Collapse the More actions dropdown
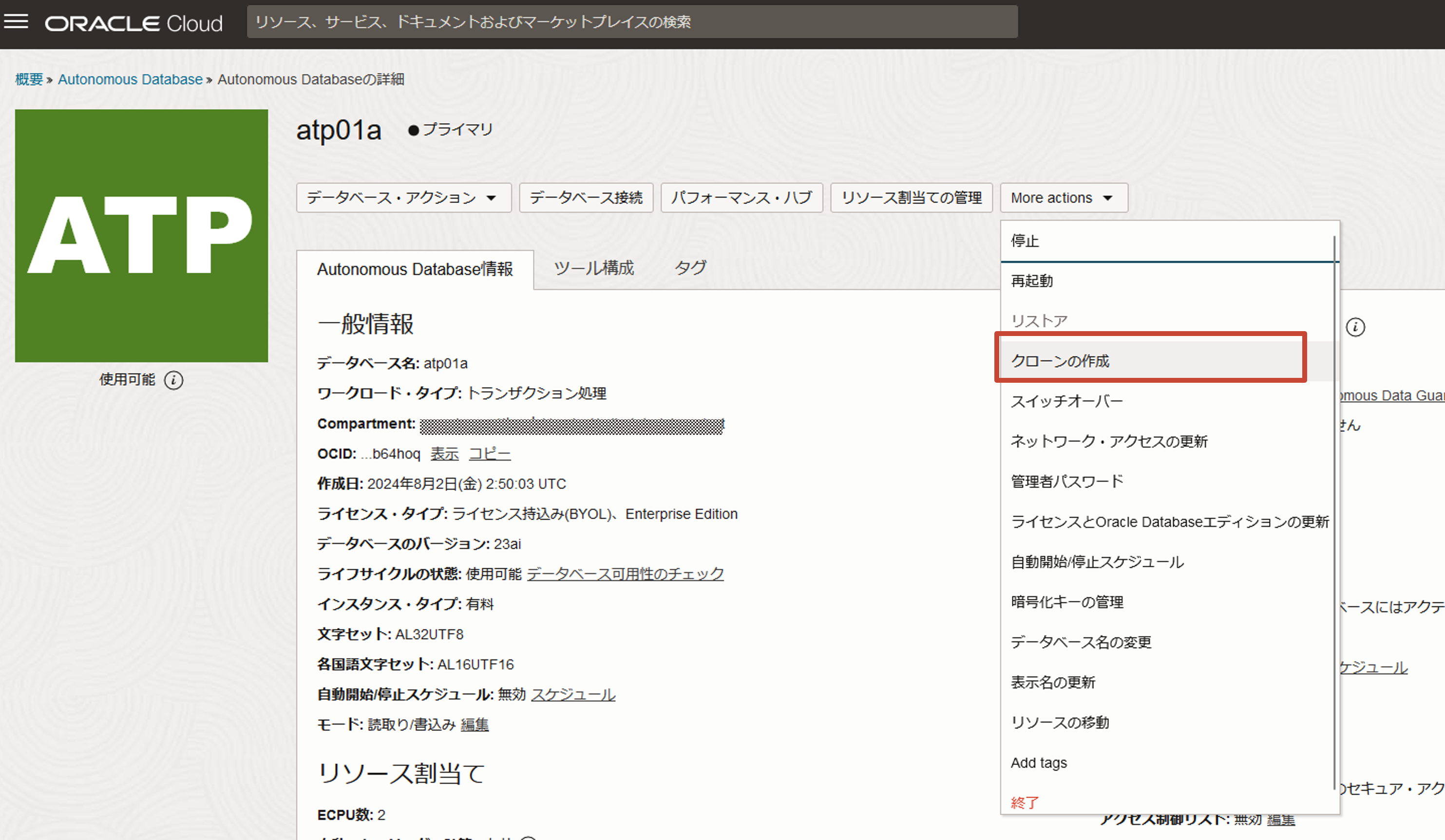 click(x=1063, y=198)
